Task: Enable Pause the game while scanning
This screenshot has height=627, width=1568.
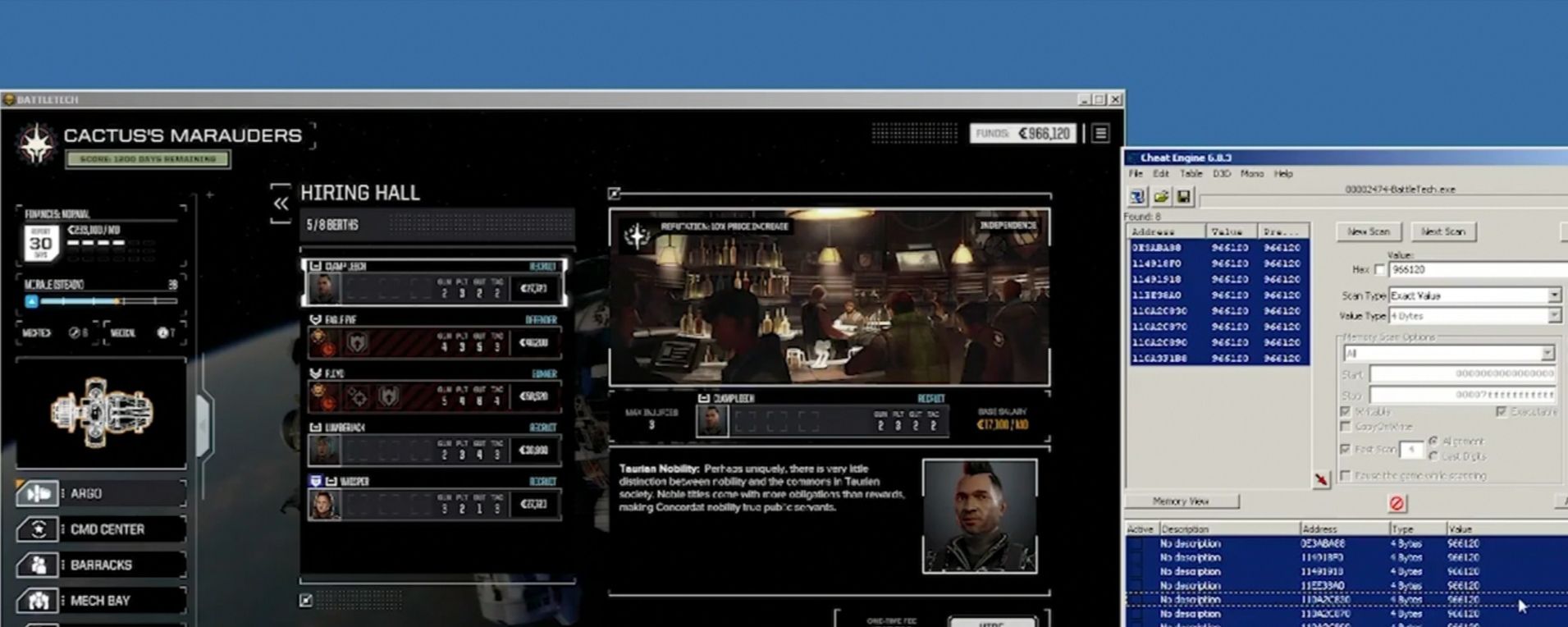Action: pos(1346,475)
